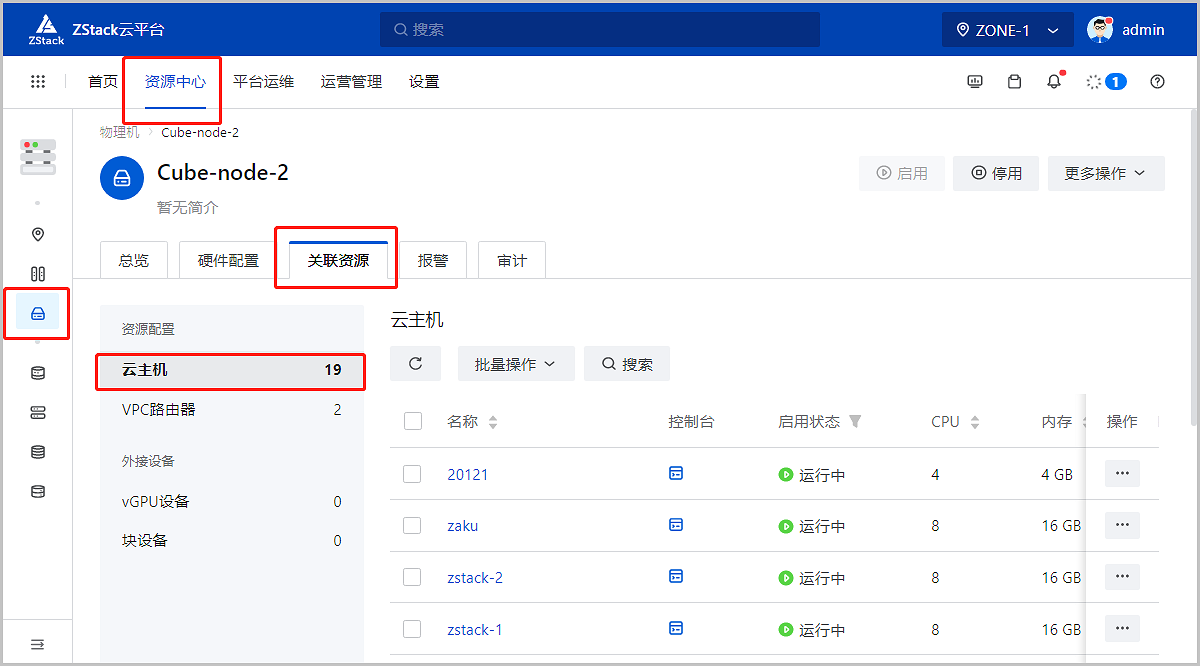Click the top search input field
This screenshot has width=1200, height=666.
click(600, 30)
